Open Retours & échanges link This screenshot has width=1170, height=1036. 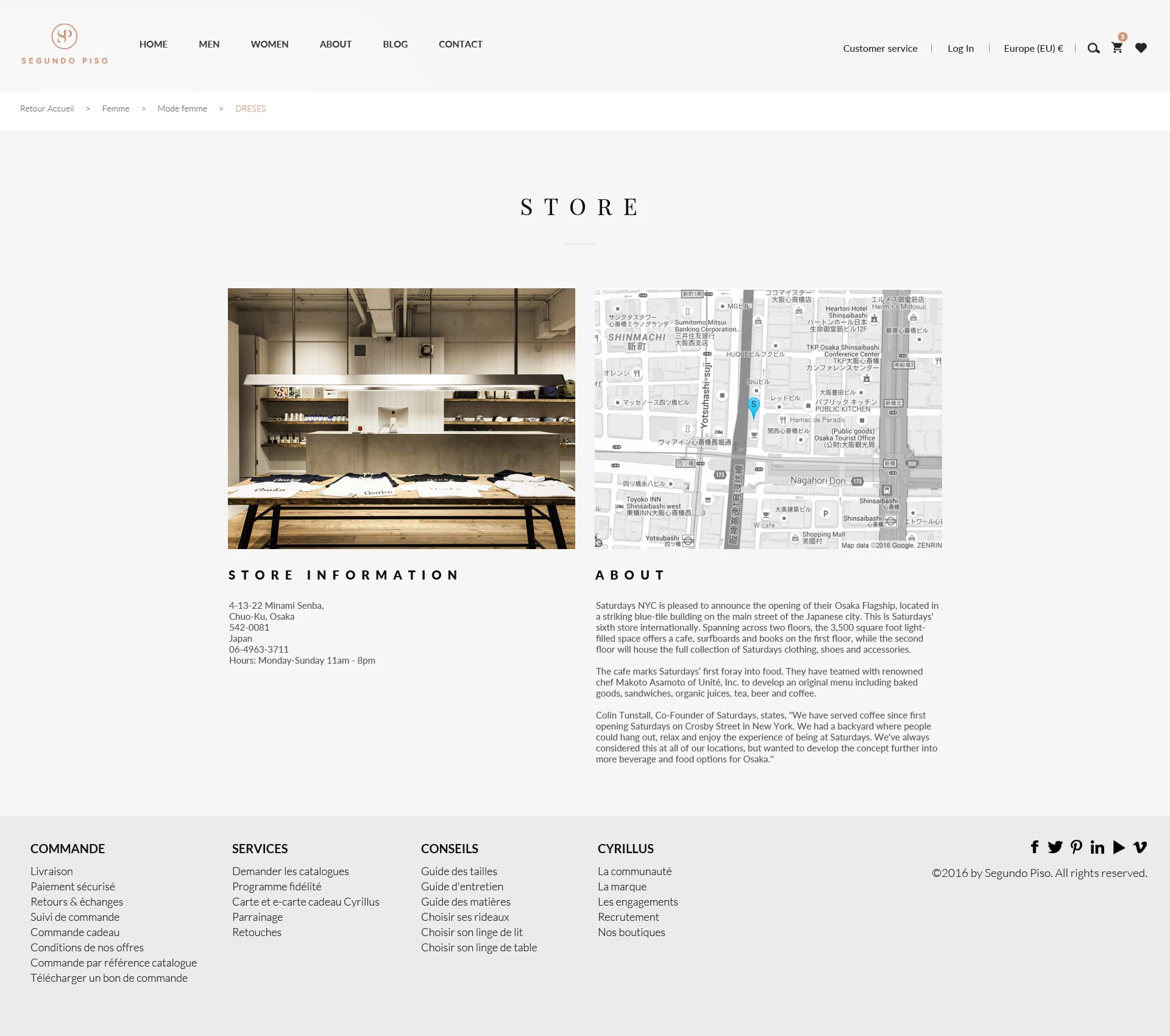(x=77, y=902)
